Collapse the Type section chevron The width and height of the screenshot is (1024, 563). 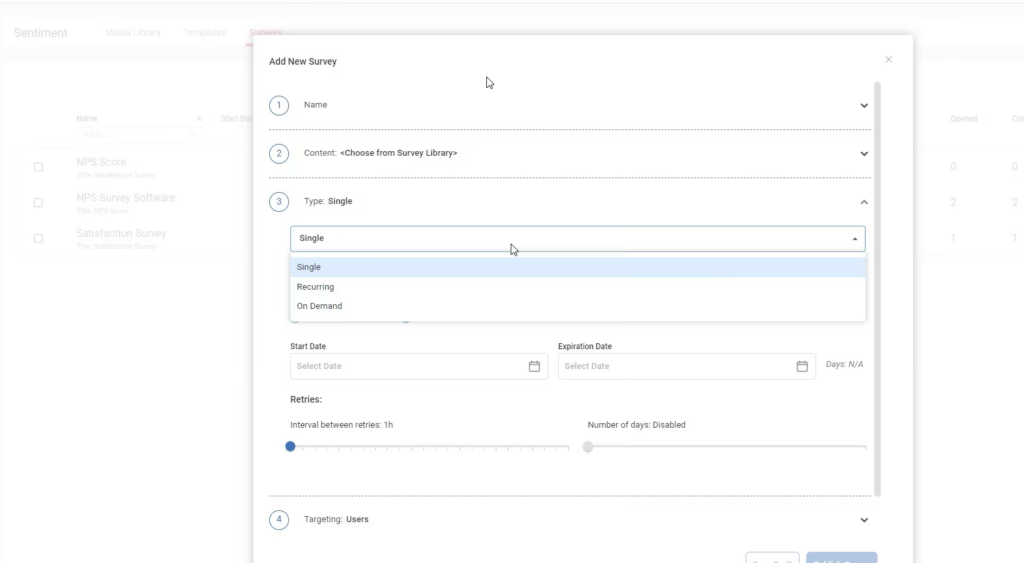(x=864, y=202)
